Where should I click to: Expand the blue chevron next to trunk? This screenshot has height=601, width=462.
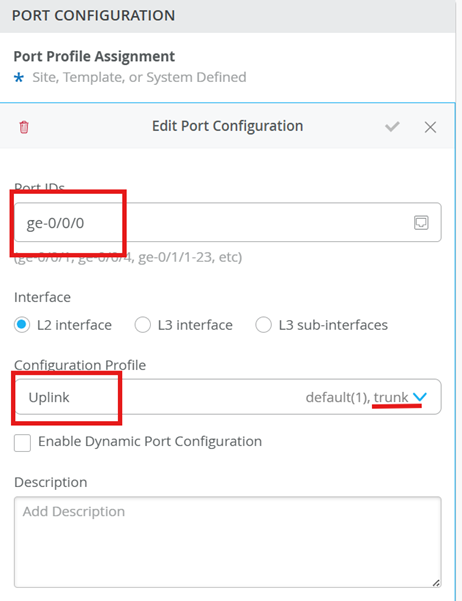coord(420,397)
